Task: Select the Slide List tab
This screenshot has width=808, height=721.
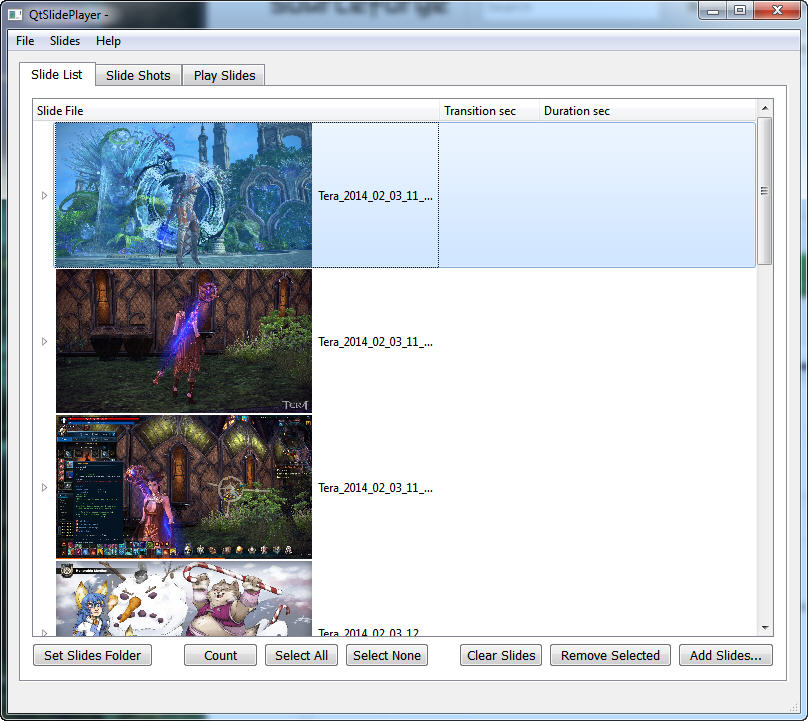Action: (x=57, y=75)
